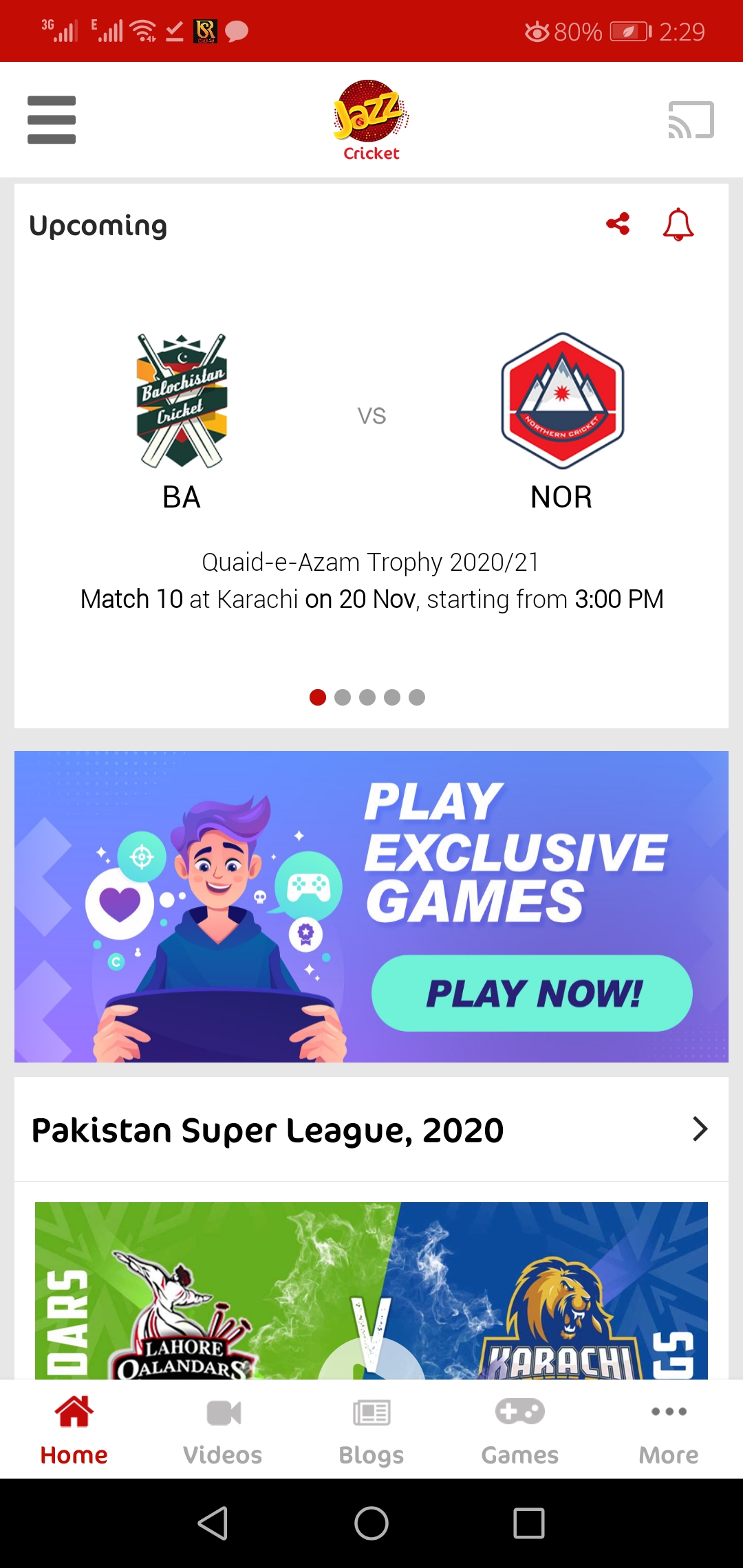Open the Balochistan Cricket team logo
743x1568 pixels.
(x=182, y=401)
